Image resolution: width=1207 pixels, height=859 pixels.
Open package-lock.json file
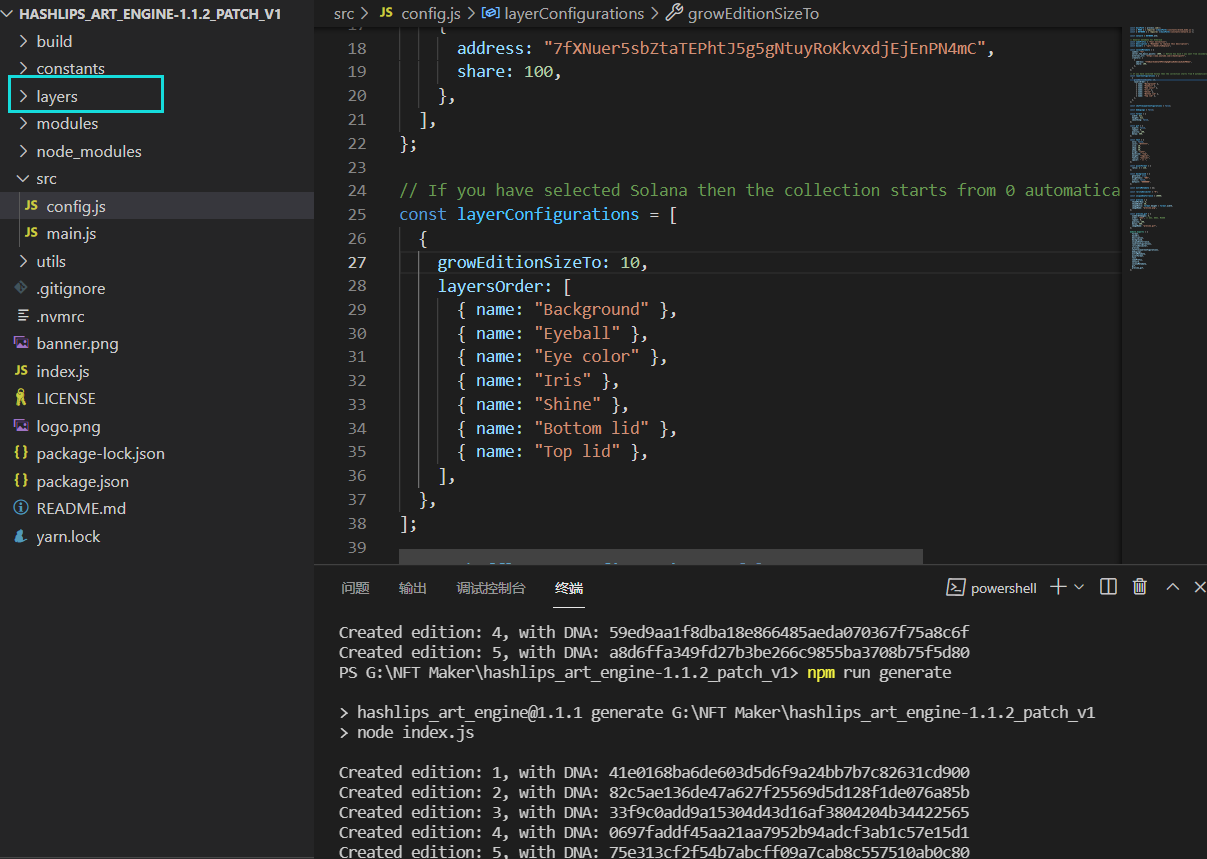click(x=100, y=454)
